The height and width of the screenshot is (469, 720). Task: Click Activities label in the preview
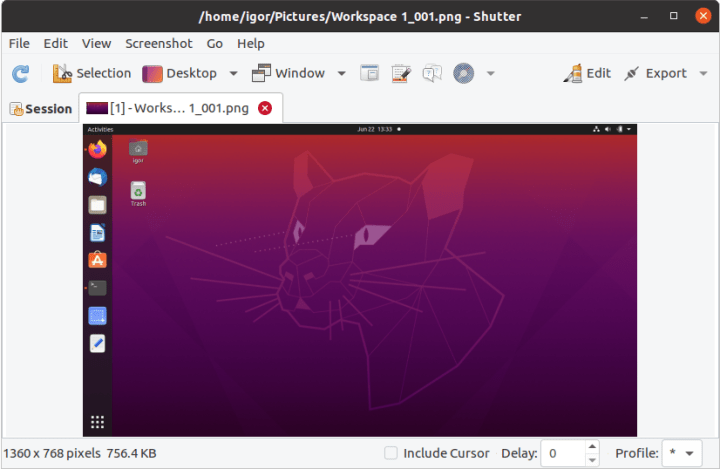pyautogui.click(x=100, y=130)
